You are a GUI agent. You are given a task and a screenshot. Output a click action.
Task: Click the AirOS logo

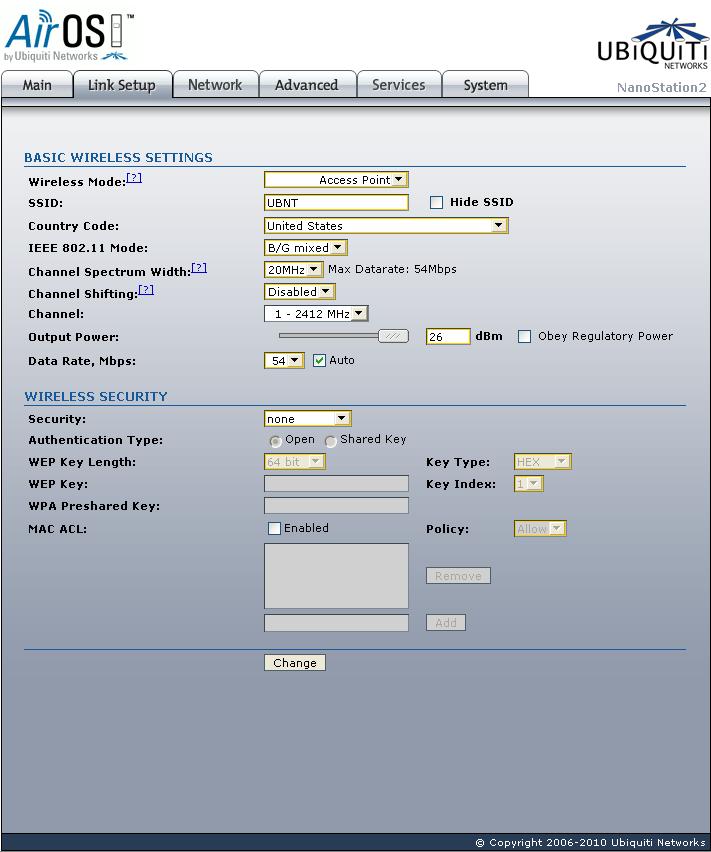click(x=69, y=36)
